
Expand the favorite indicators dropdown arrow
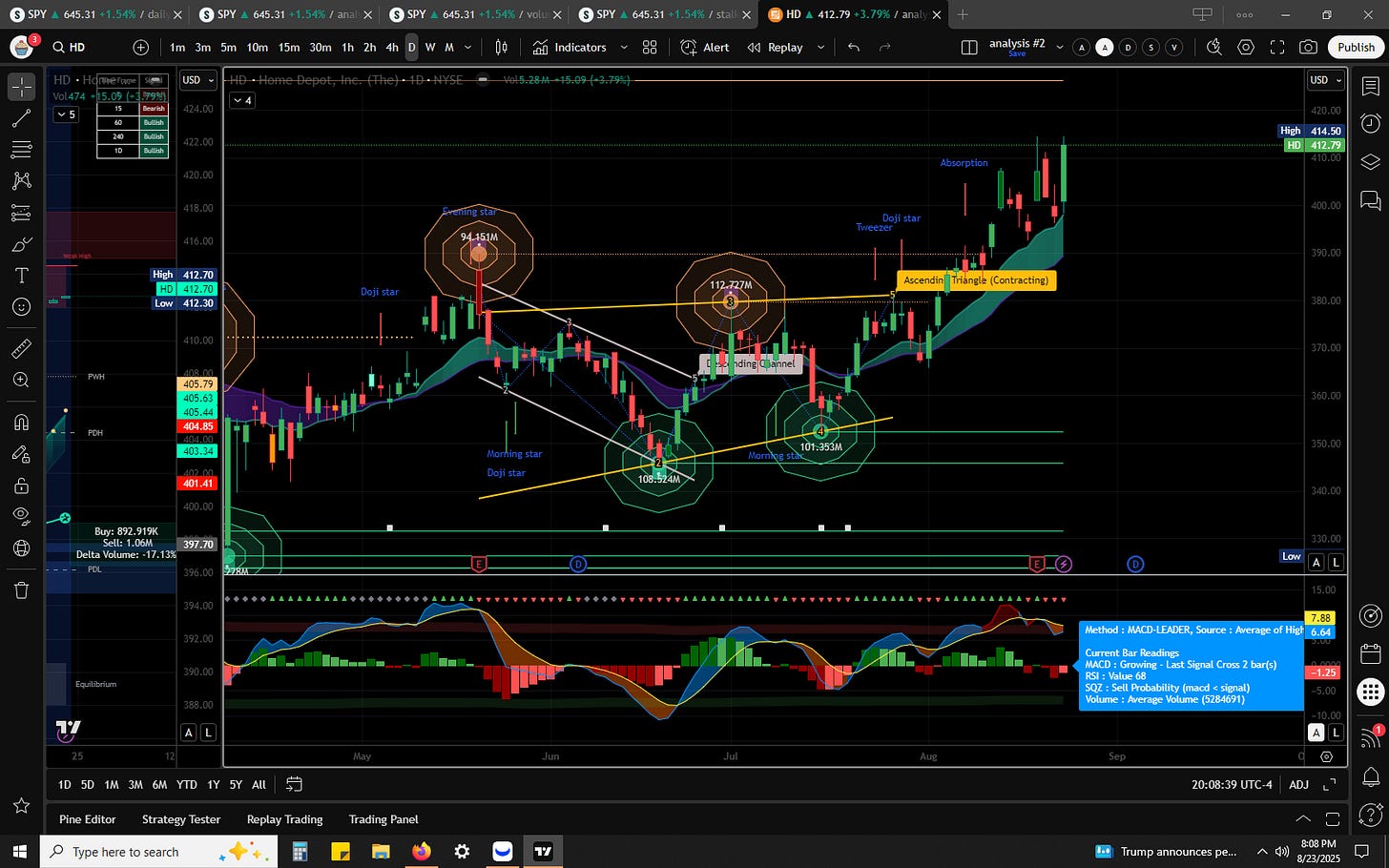[624, 47]
